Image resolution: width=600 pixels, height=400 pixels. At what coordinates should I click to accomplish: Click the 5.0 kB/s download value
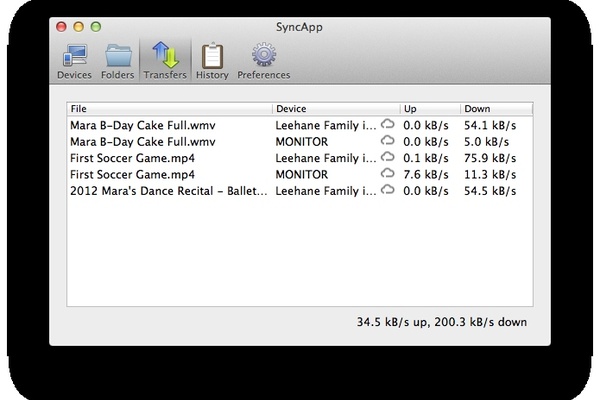click(487, 142)
